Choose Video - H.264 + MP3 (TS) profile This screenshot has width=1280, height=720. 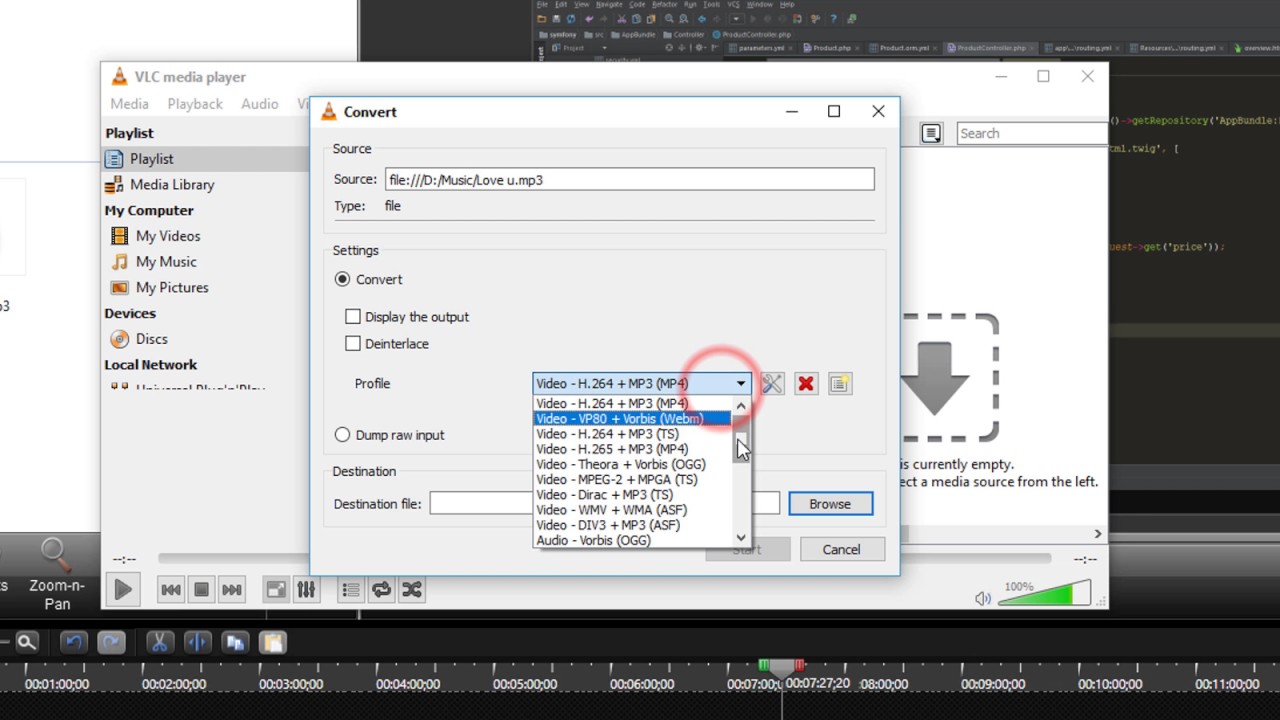(x=634, y=434)
